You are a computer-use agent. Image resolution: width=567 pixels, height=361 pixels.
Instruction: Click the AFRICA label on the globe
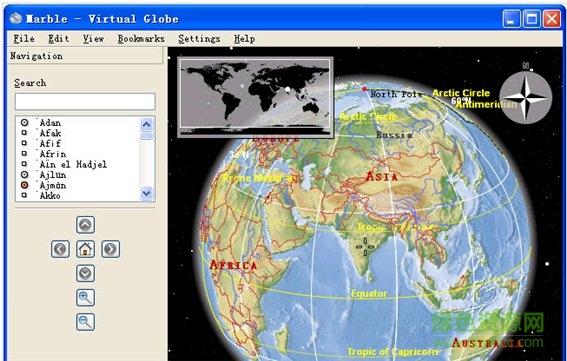tap(233, 265)
